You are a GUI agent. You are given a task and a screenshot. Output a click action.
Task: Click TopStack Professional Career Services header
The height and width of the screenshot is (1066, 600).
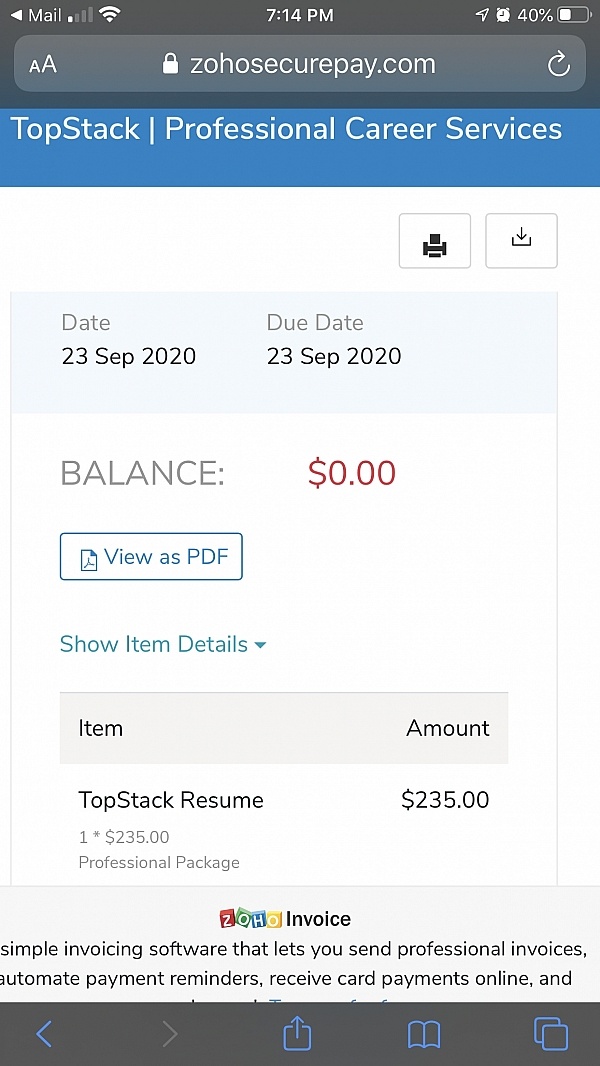(x=287, y=128)
